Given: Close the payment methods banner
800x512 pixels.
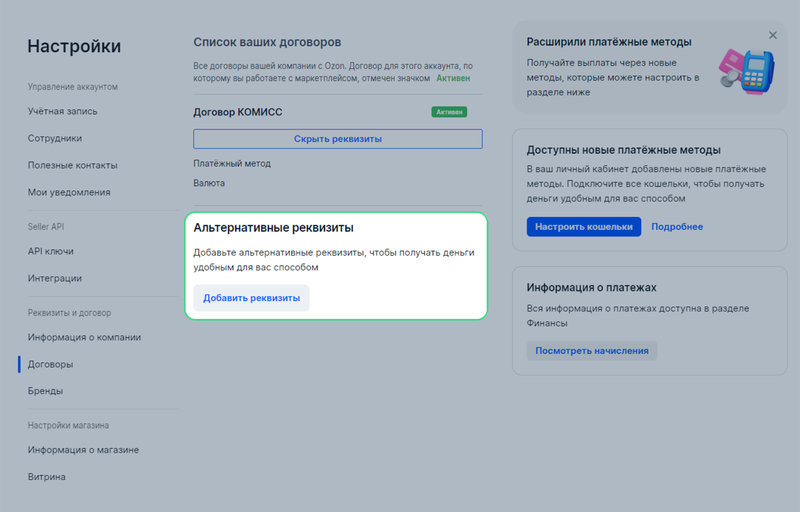Looking at the screenshot, I should (772, 35).
